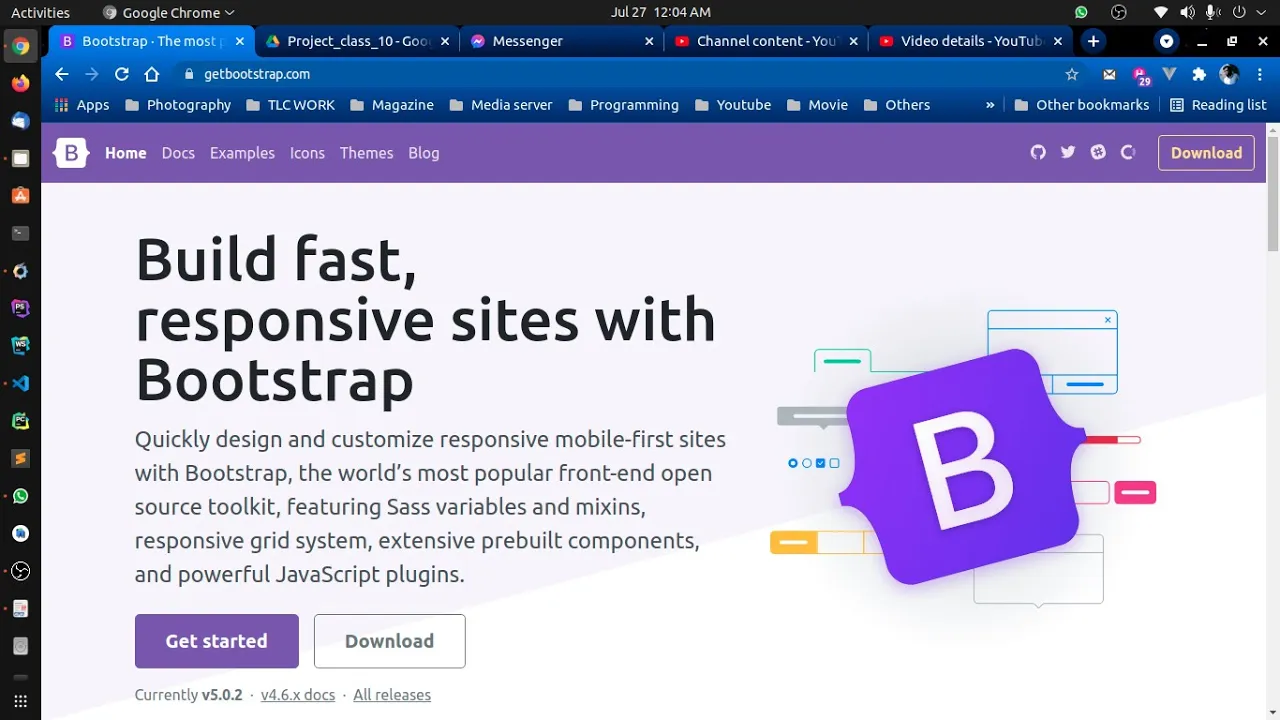The width and height of the screenshot is (1280, 720).
Task: Open the Bootstrap GitHub icon link
Action: click(1038, 152)
